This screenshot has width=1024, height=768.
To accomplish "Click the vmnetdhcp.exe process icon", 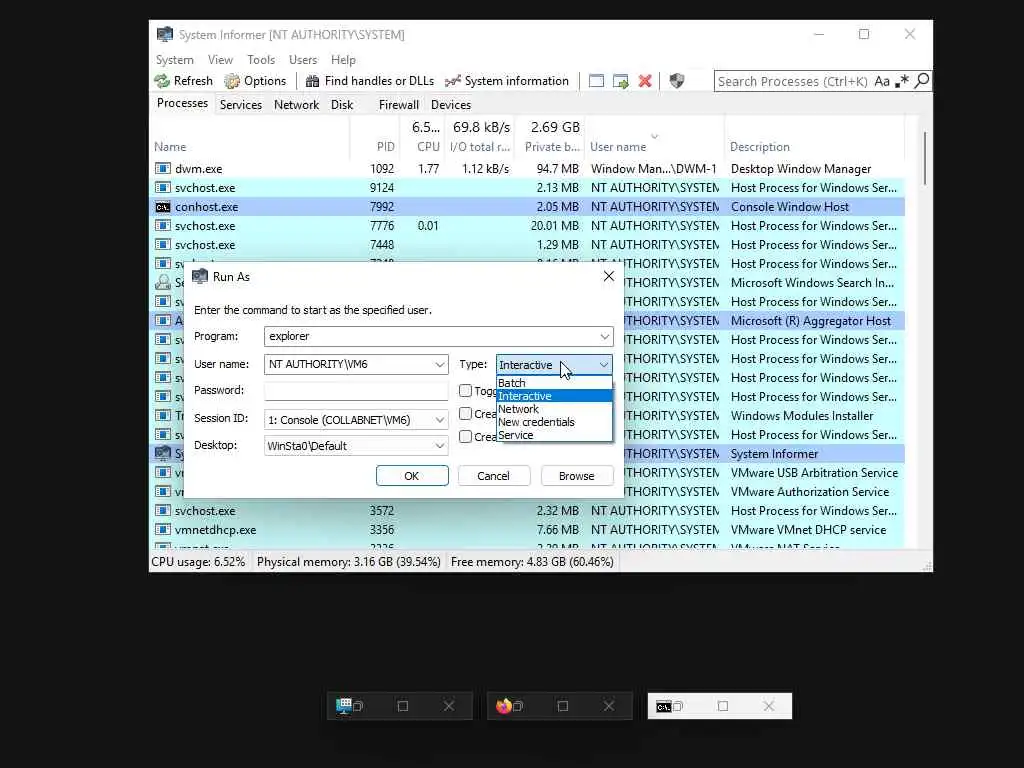I will [163, 530].
